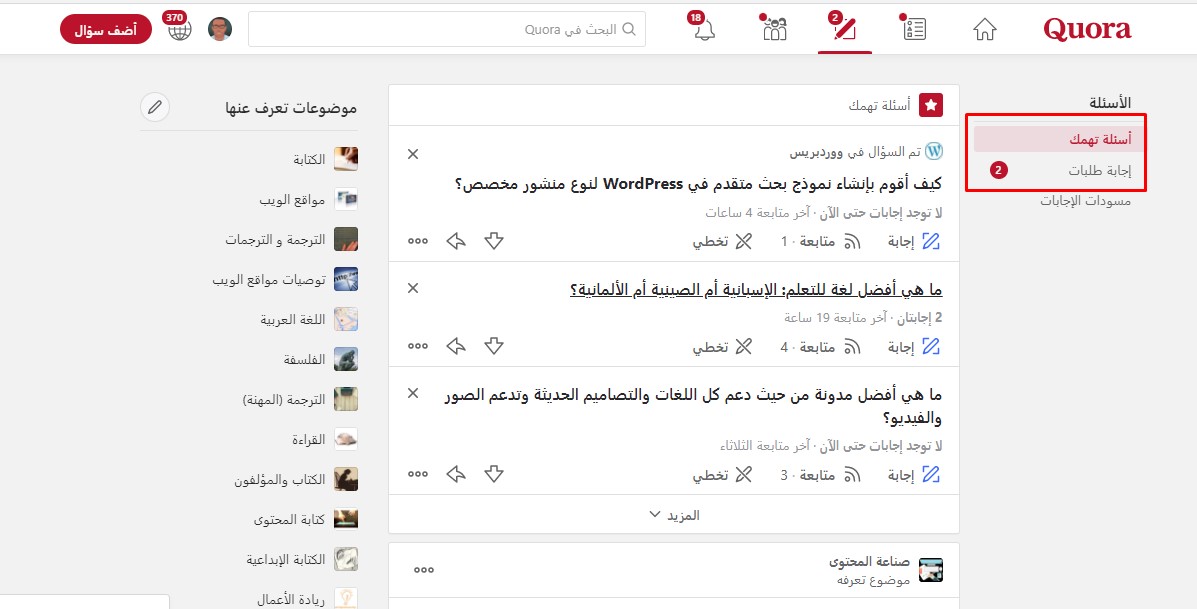Open the question about best language to learn
Image resolution: width=1197 pixels, height=609 pixels.
(755, 290)
